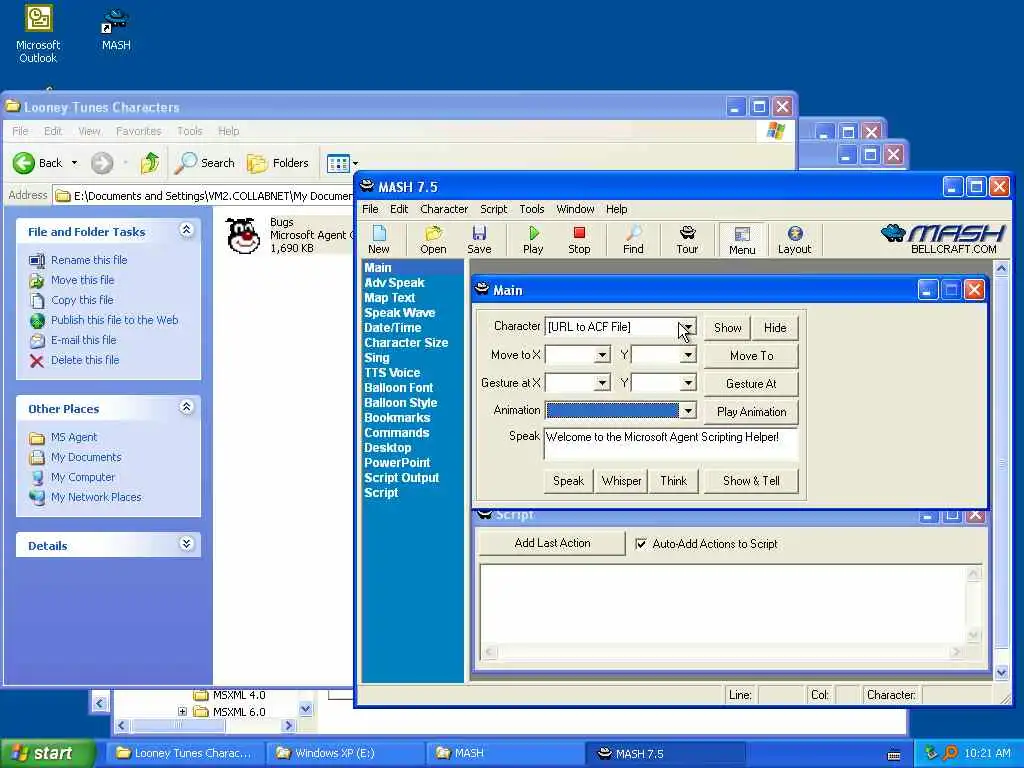Select Balloon Style in the MASH sidebar
The width and height of the screenshot is (1024, 768).
pos(400,403)
